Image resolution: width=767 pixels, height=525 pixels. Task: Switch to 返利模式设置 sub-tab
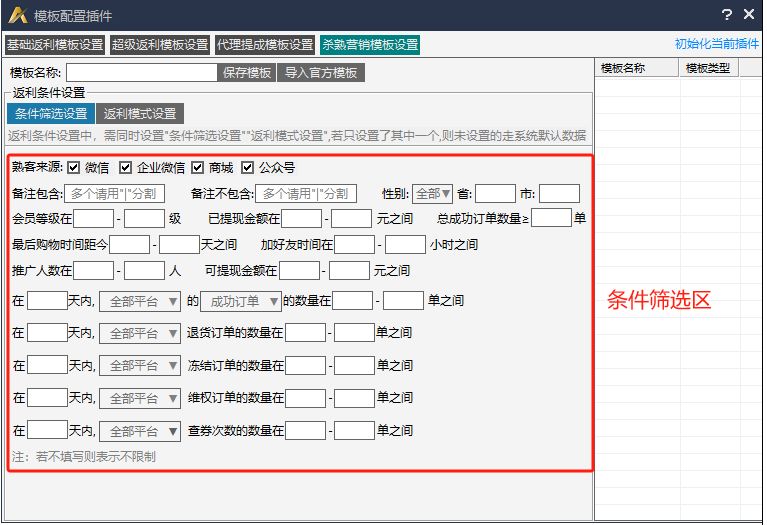140,114
